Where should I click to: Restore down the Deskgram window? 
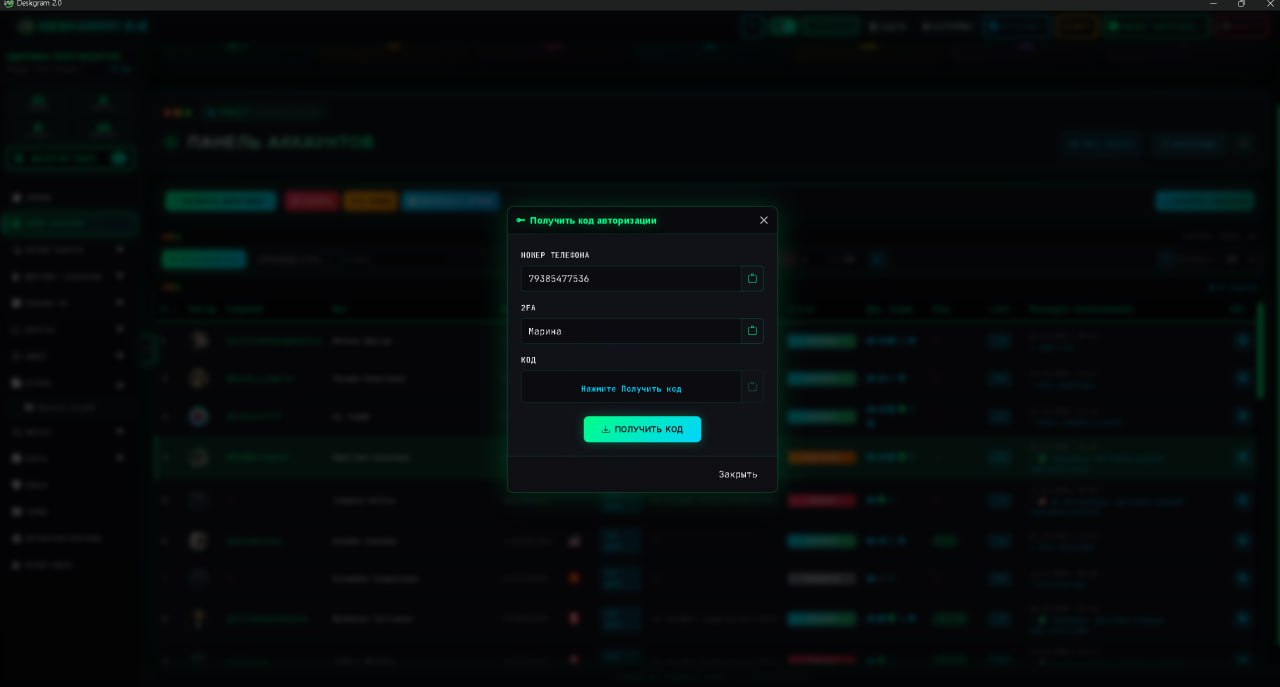click(1242, 4)
